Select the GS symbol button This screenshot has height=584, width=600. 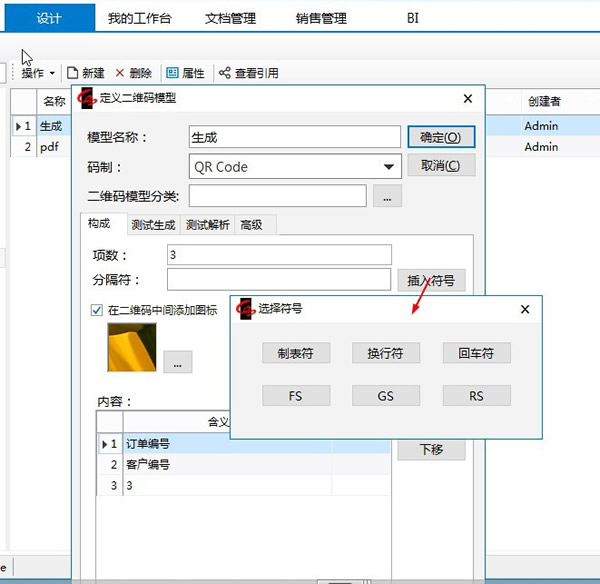(x=385, y=396)
